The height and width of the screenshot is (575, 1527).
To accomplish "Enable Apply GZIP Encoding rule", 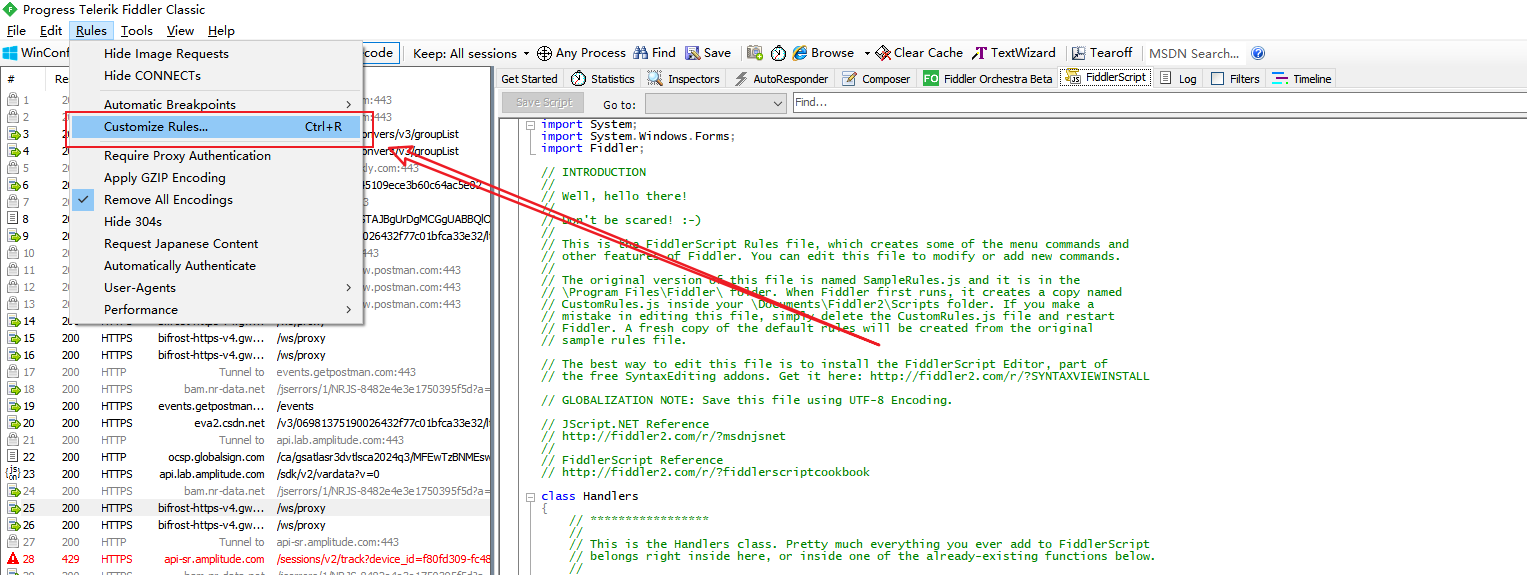I will pos(216,178).
